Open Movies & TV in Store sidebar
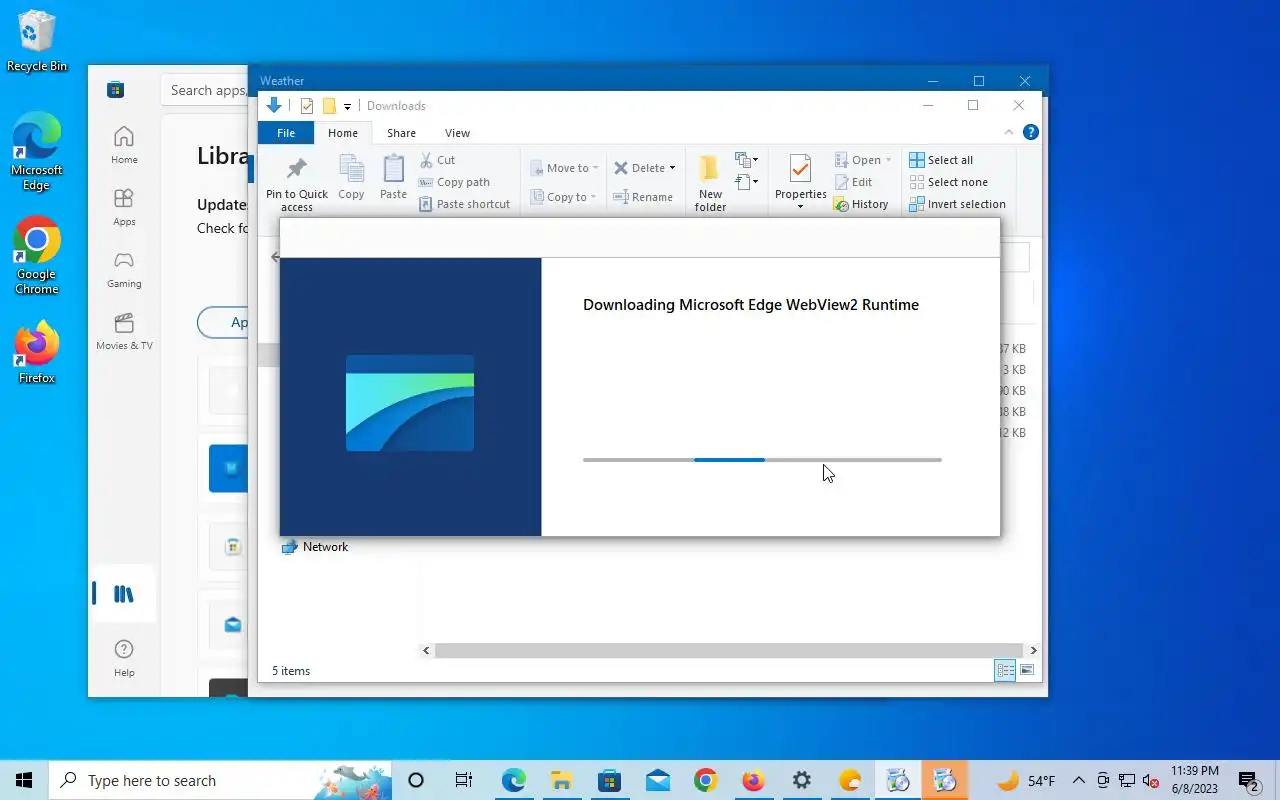 (124, 331)
